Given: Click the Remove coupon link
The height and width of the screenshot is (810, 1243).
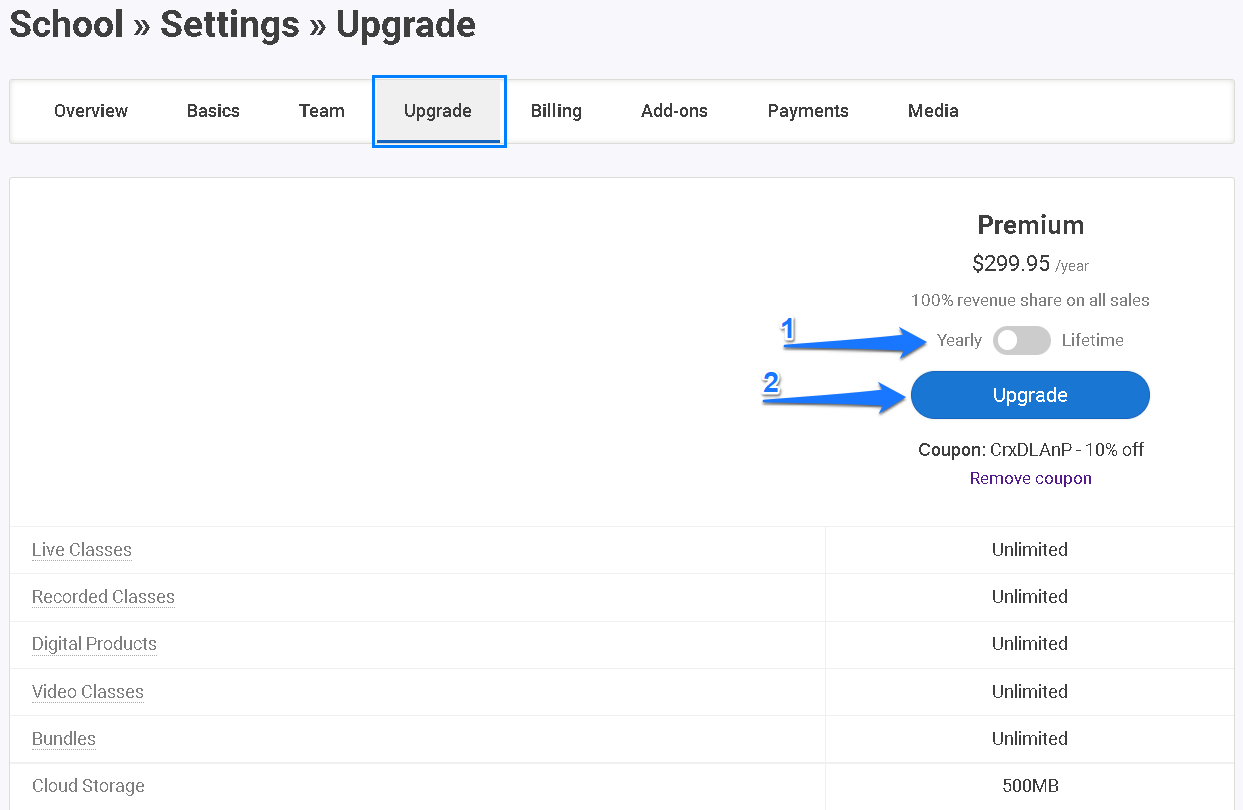Looking at the screenshot, I should tap(1030, 478).
